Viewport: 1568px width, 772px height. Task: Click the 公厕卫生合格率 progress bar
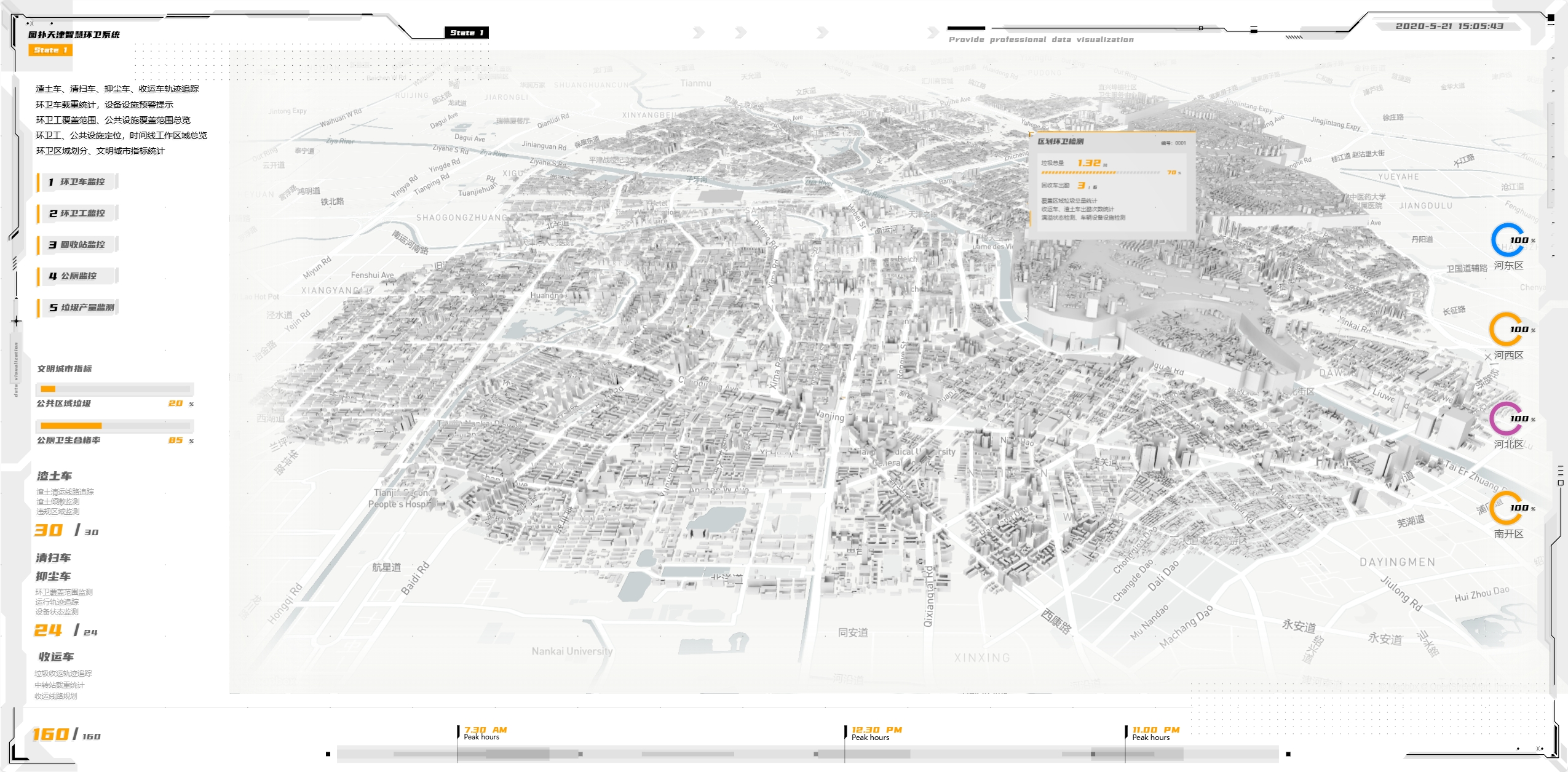point(115,425)
